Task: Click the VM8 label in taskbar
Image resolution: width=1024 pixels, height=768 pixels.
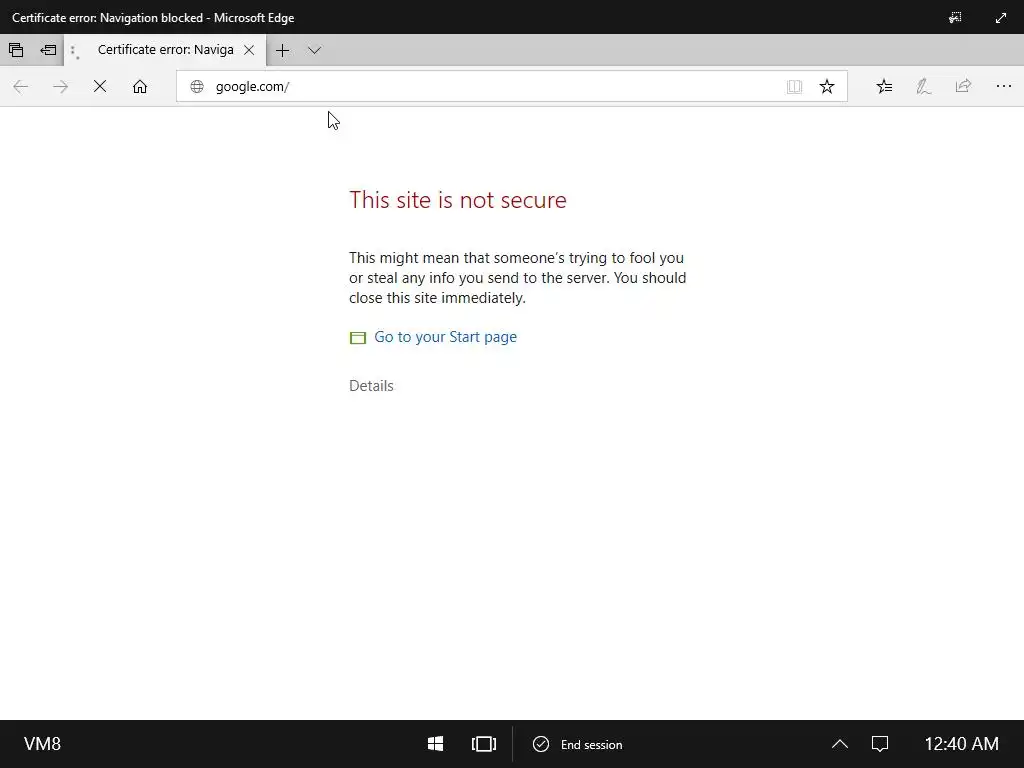Action: [42, 744]
